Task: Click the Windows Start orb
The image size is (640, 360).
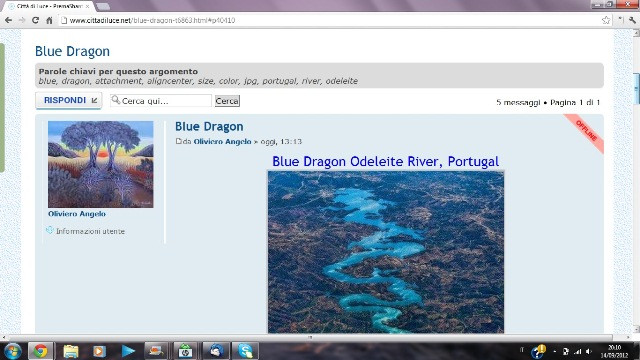Action: coord(12,351)
